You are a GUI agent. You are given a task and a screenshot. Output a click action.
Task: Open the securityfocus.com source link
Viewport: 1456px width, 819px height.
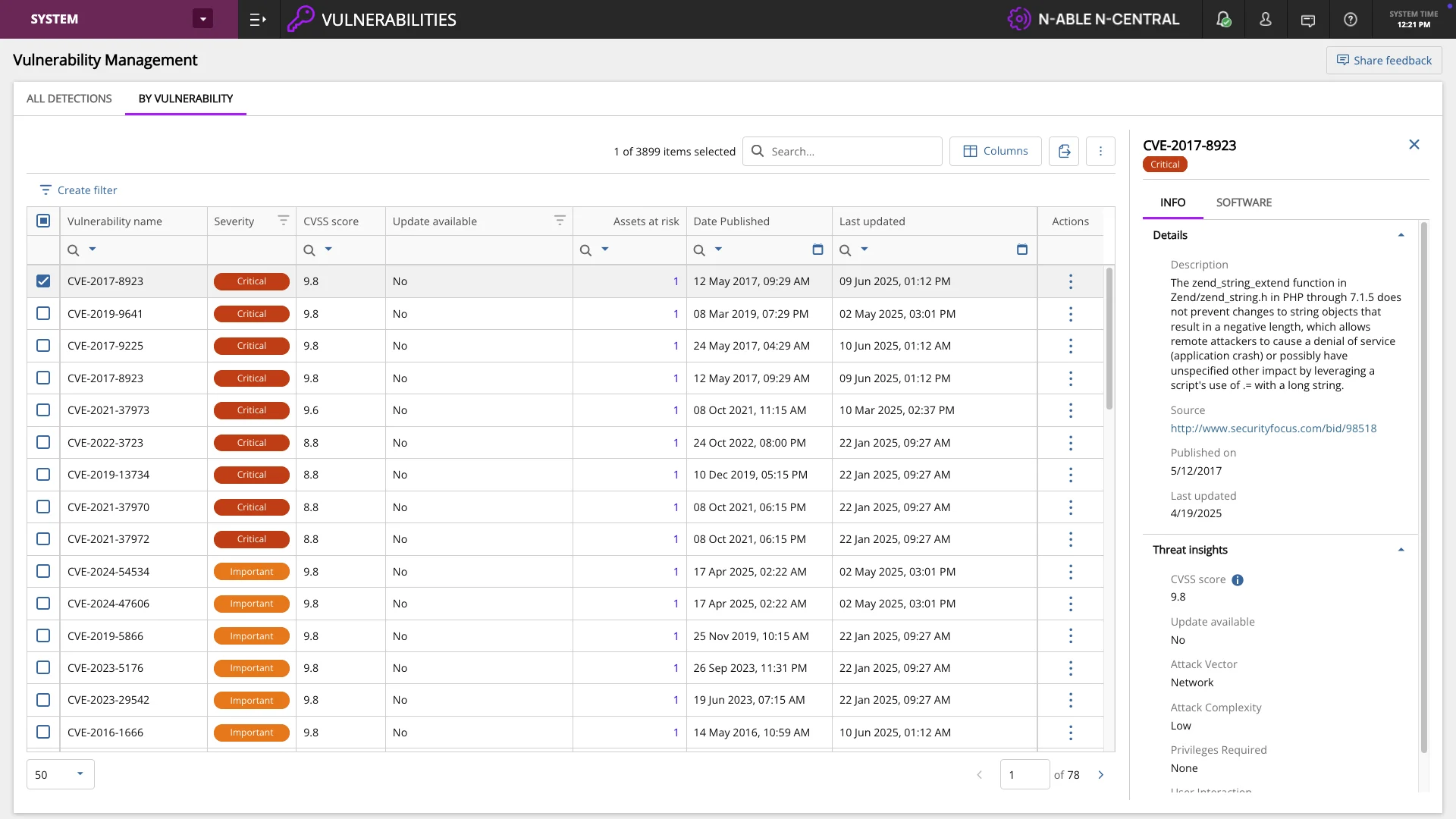point(1273,428)
